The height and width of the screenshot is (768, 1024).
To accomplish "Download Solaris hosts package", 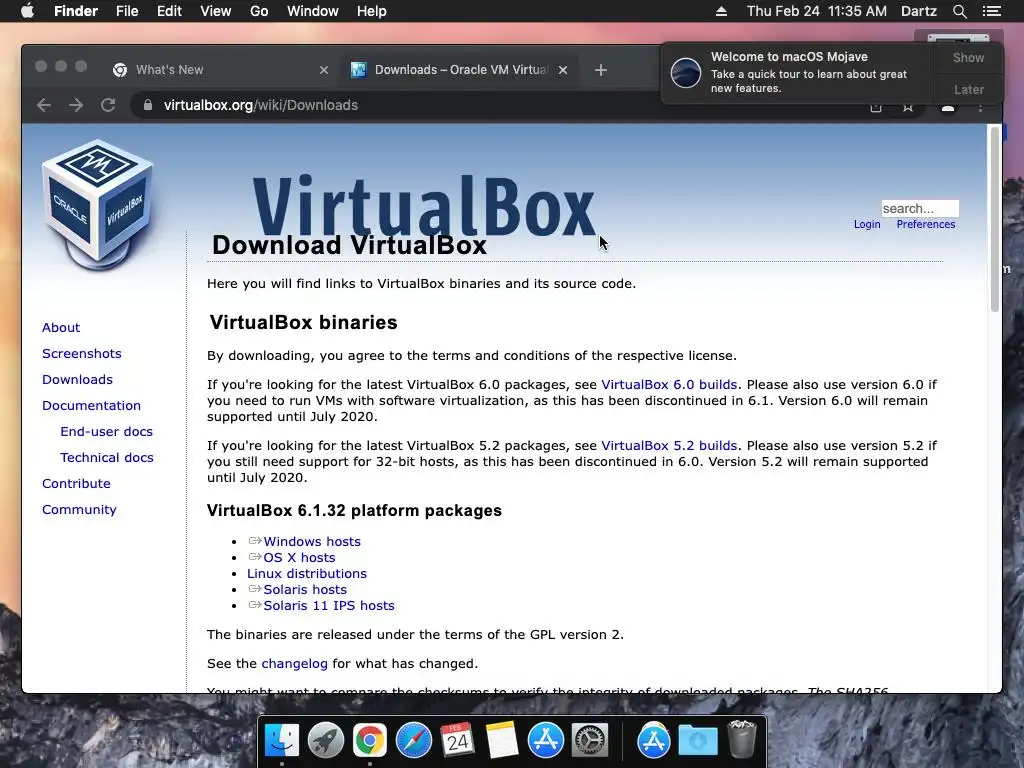I will tap(305, 590).
